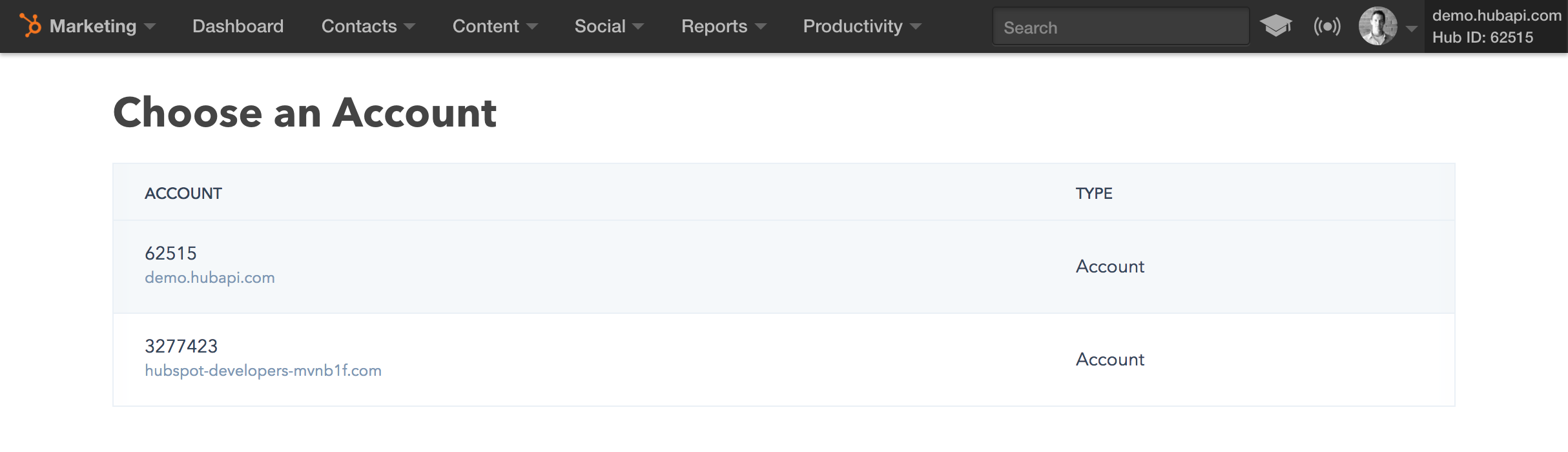Expand the chevron next to the avatar
The height and width of the screenshot is (452, 1568).
coord(1410,28)
